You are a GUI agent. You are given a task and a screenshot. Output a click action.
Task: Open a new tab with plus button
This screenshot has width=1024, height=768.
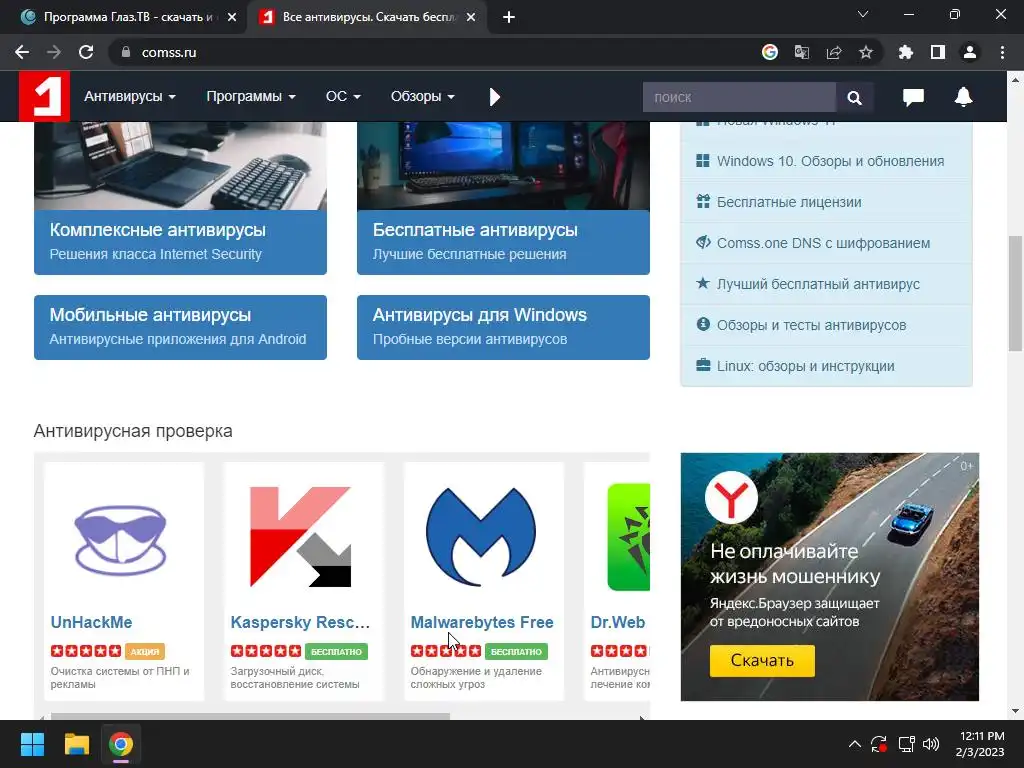coord(509,18)
